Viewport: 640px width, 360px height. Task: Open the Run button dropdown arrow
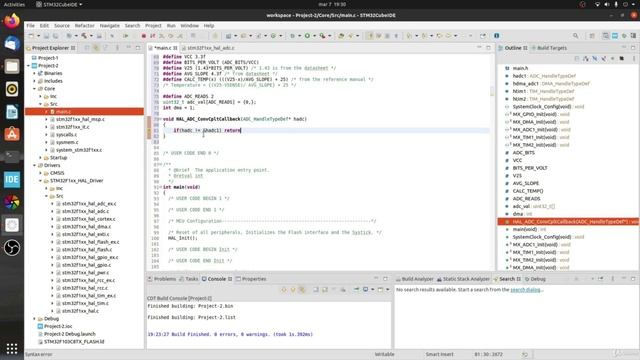pos(314,36)
